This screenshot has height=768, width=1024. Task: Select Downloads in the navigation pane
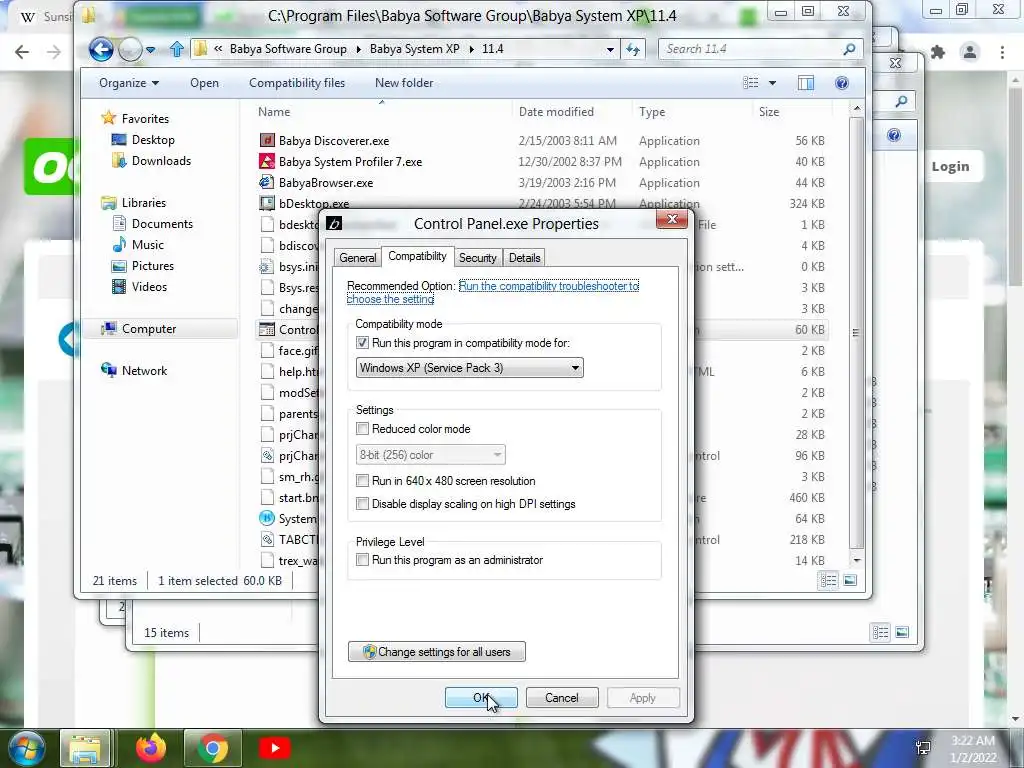point(161,161)
